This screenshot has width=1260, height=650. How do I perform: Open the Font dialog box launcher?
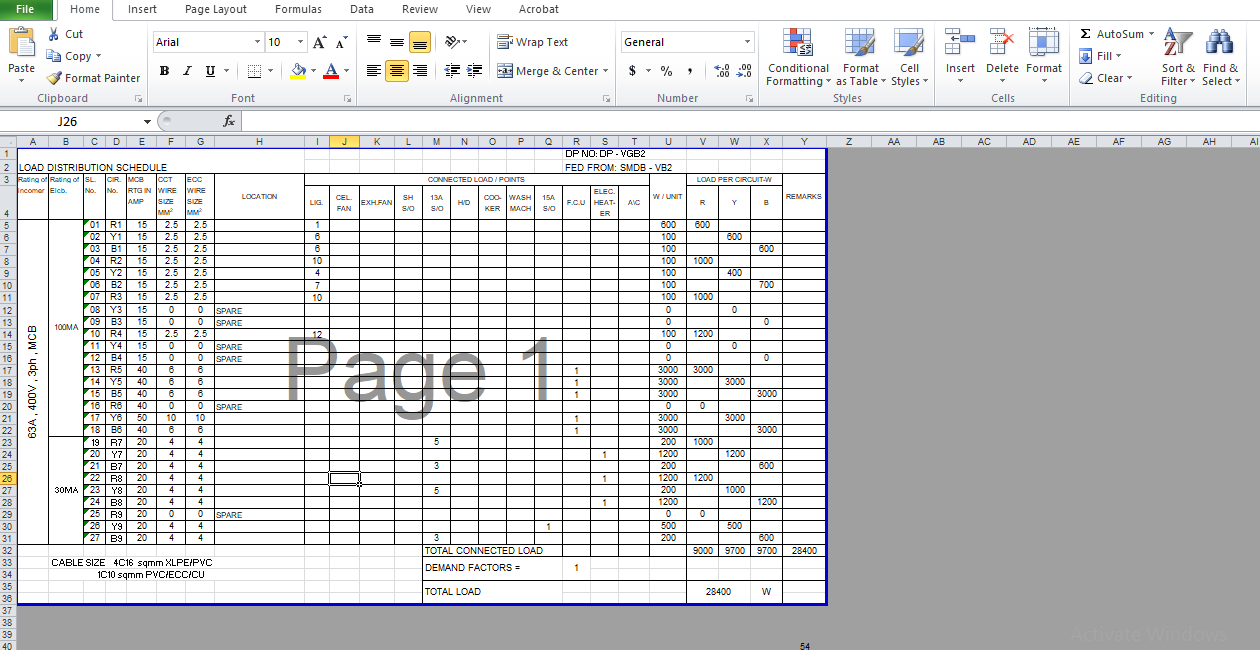[x=347, y=98]
